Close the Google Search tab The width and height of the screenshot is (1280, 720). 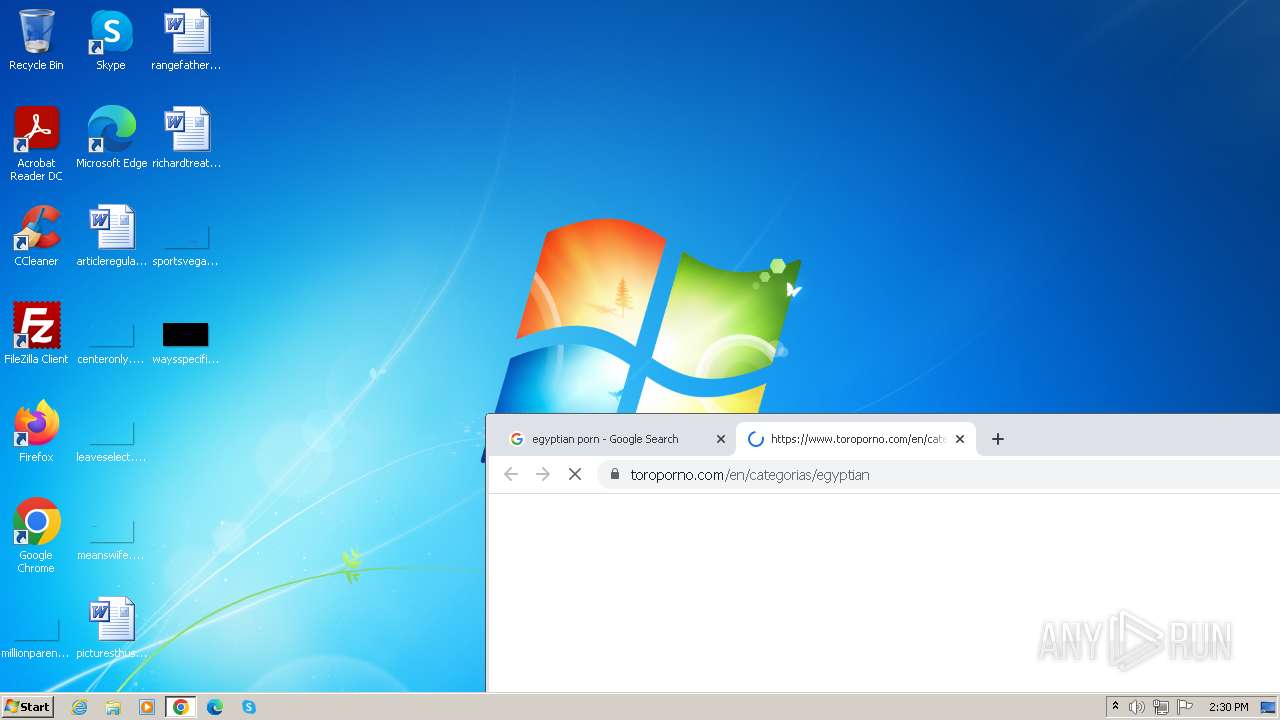coord(720,439)
